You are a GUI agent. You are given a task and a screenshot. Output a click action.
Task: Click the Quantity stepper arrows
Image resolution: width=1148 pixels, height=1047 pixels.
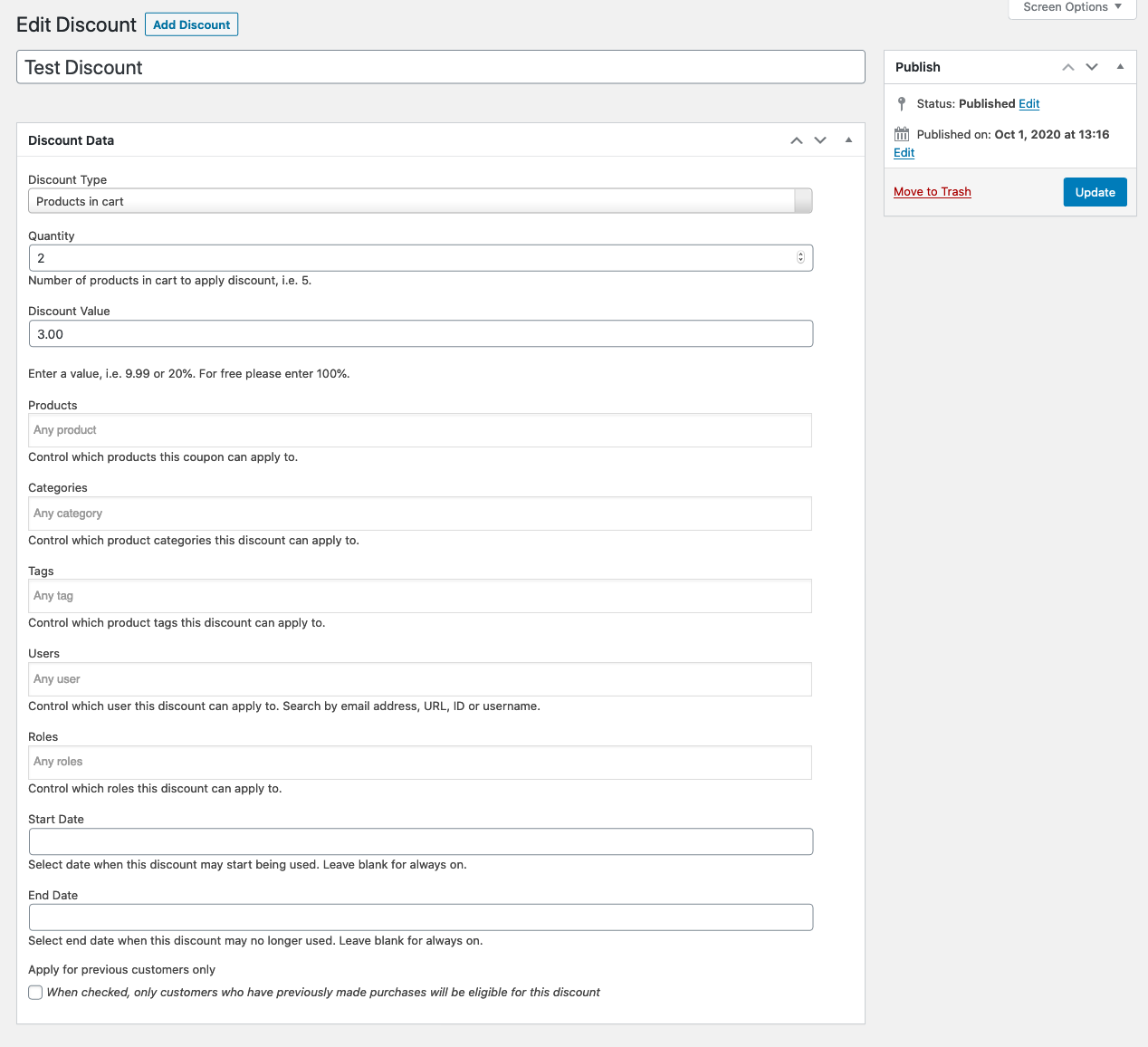point(800,258)
